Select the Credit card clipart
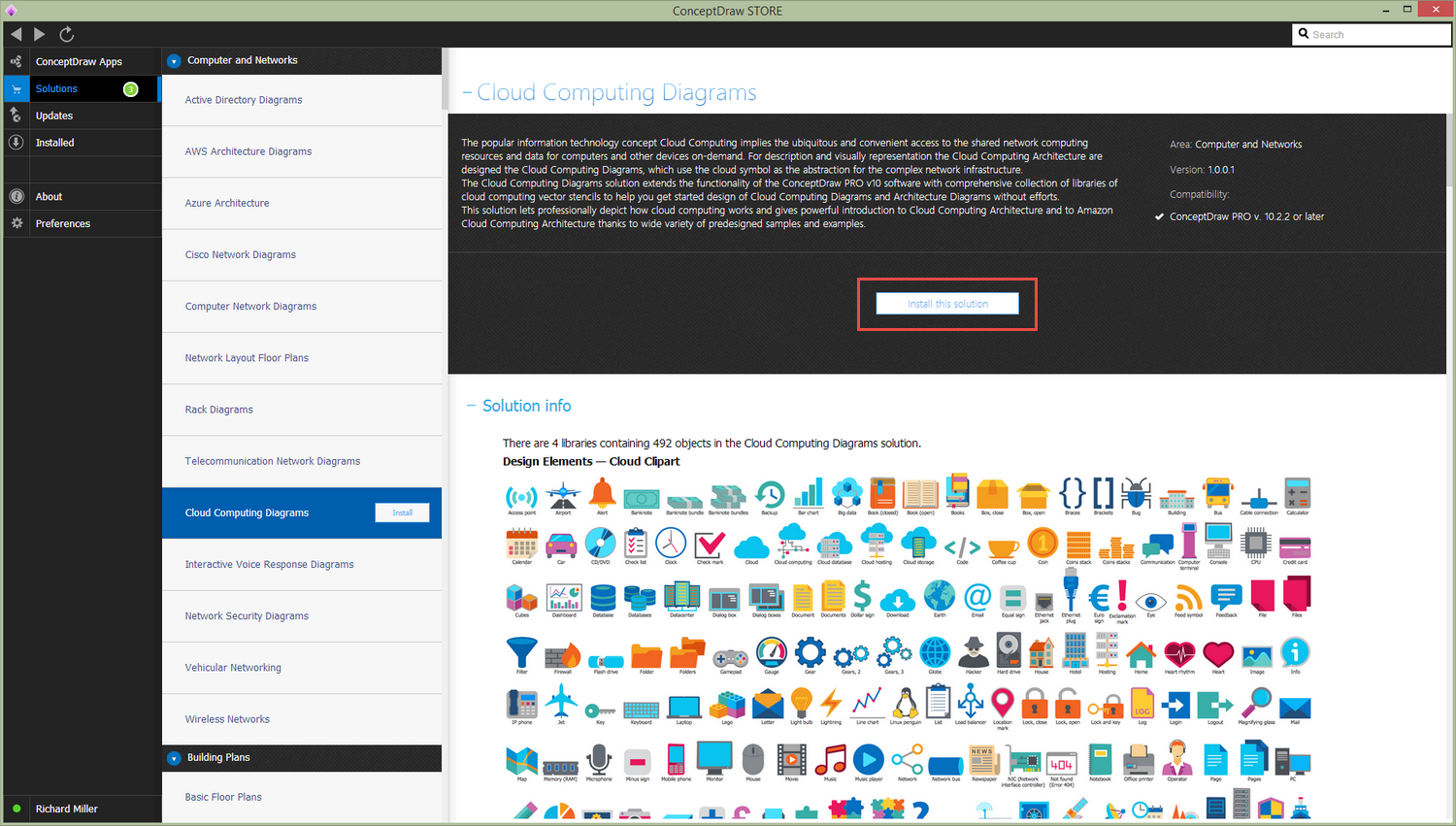The width and height of the screenshot is (1456, 826). coord(1295,549)
